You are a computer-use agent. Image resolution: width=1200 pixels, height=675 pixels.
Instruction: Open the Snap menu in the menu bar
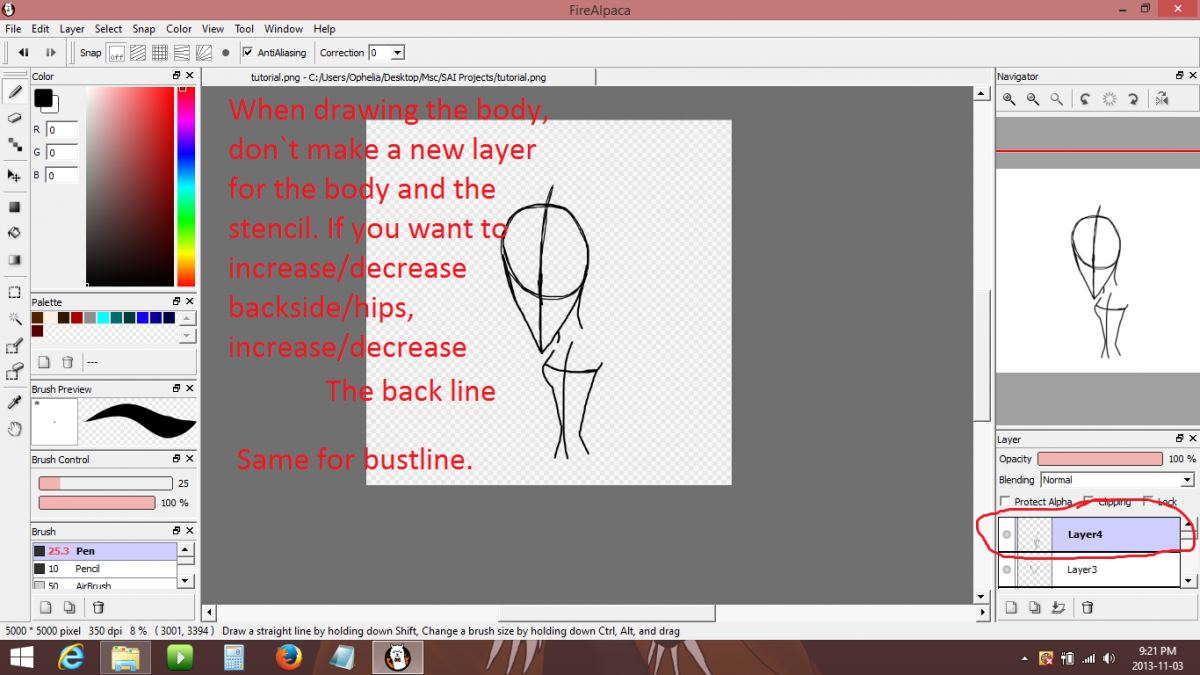[144, 29]
